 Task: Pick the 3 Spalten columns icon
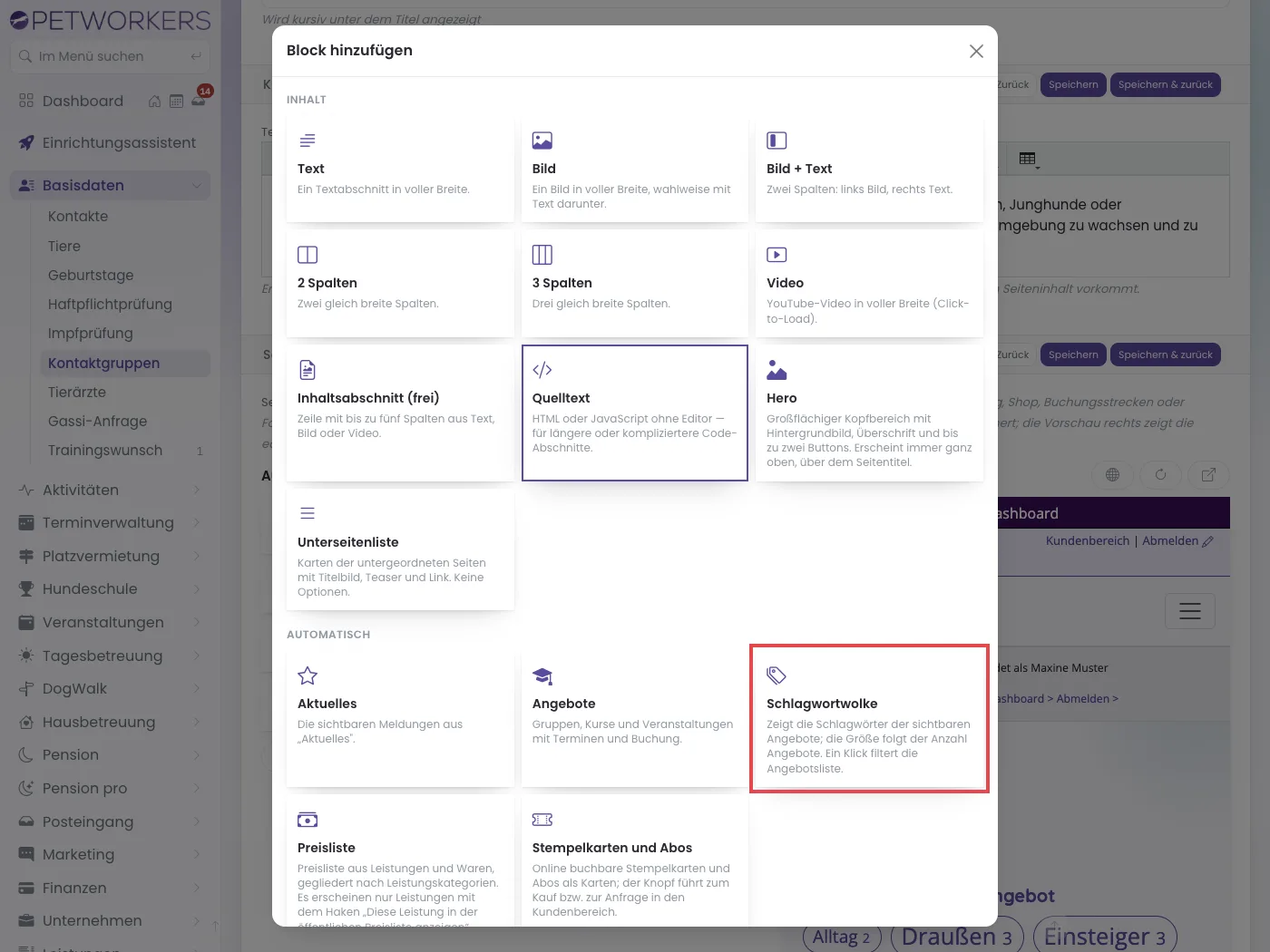542,255
